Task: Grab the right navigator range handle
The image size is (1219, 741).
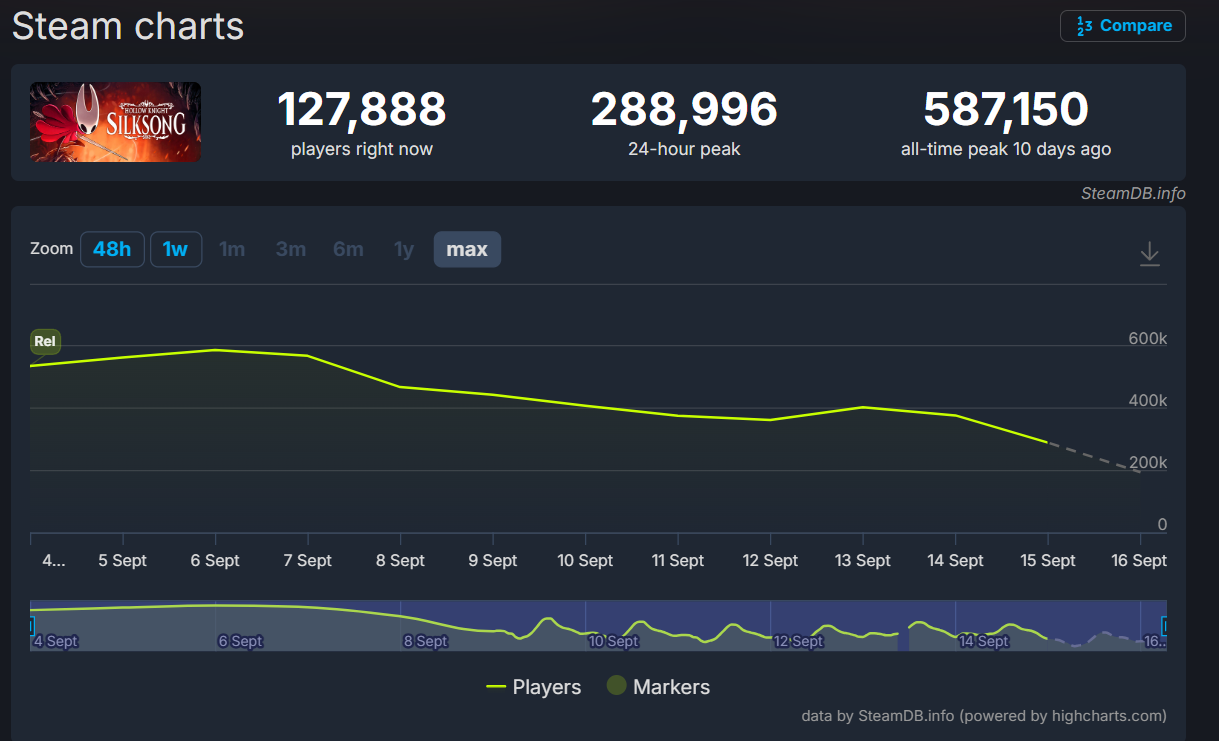Action: pyautogui.click(x=1165, y=625)
